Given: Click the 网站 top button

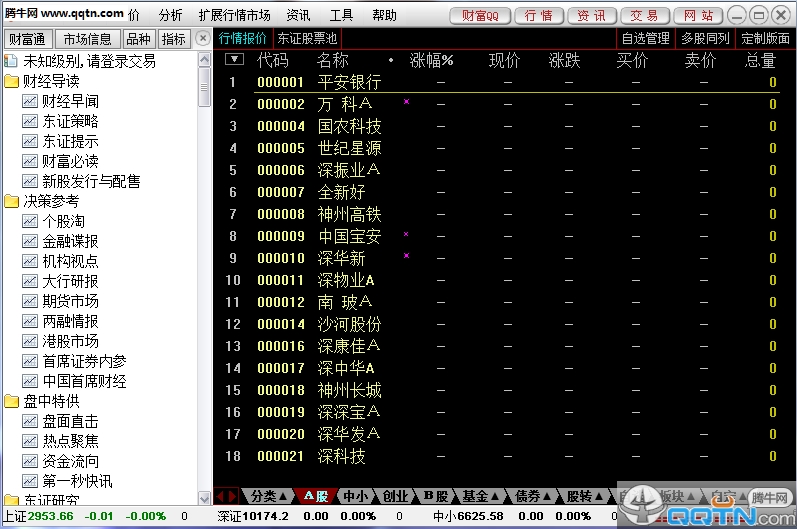Looking at the screenshot, I should 698,16.
